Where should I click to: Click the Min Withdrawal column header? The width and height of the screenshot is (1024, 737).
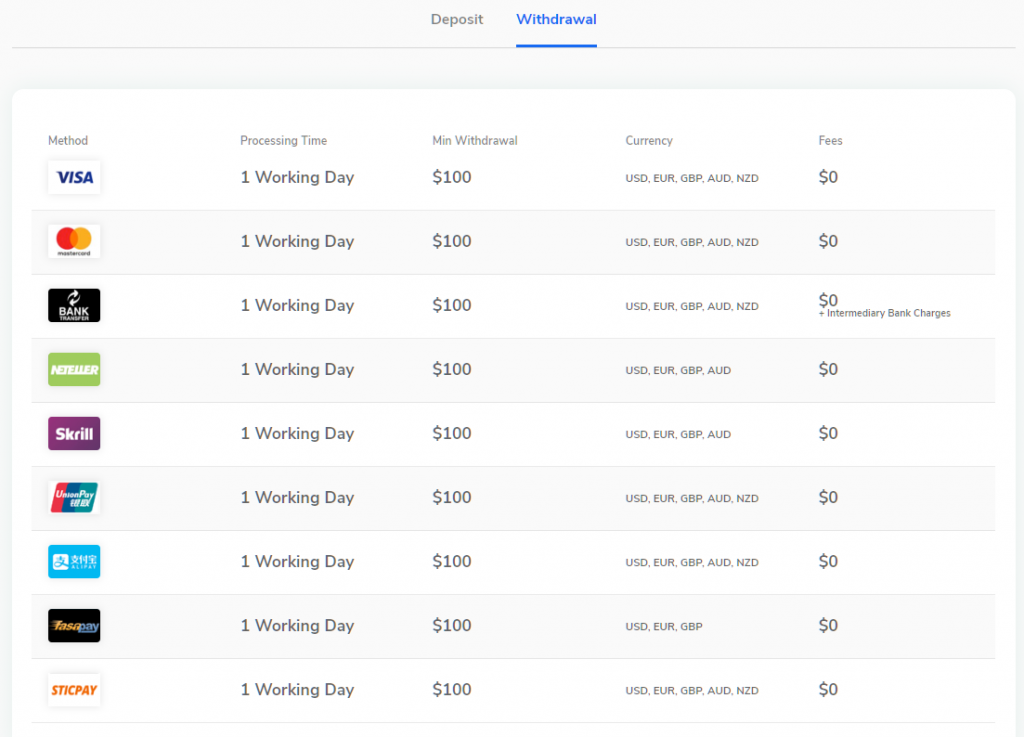pyautogui.click(x=475, y=140)
